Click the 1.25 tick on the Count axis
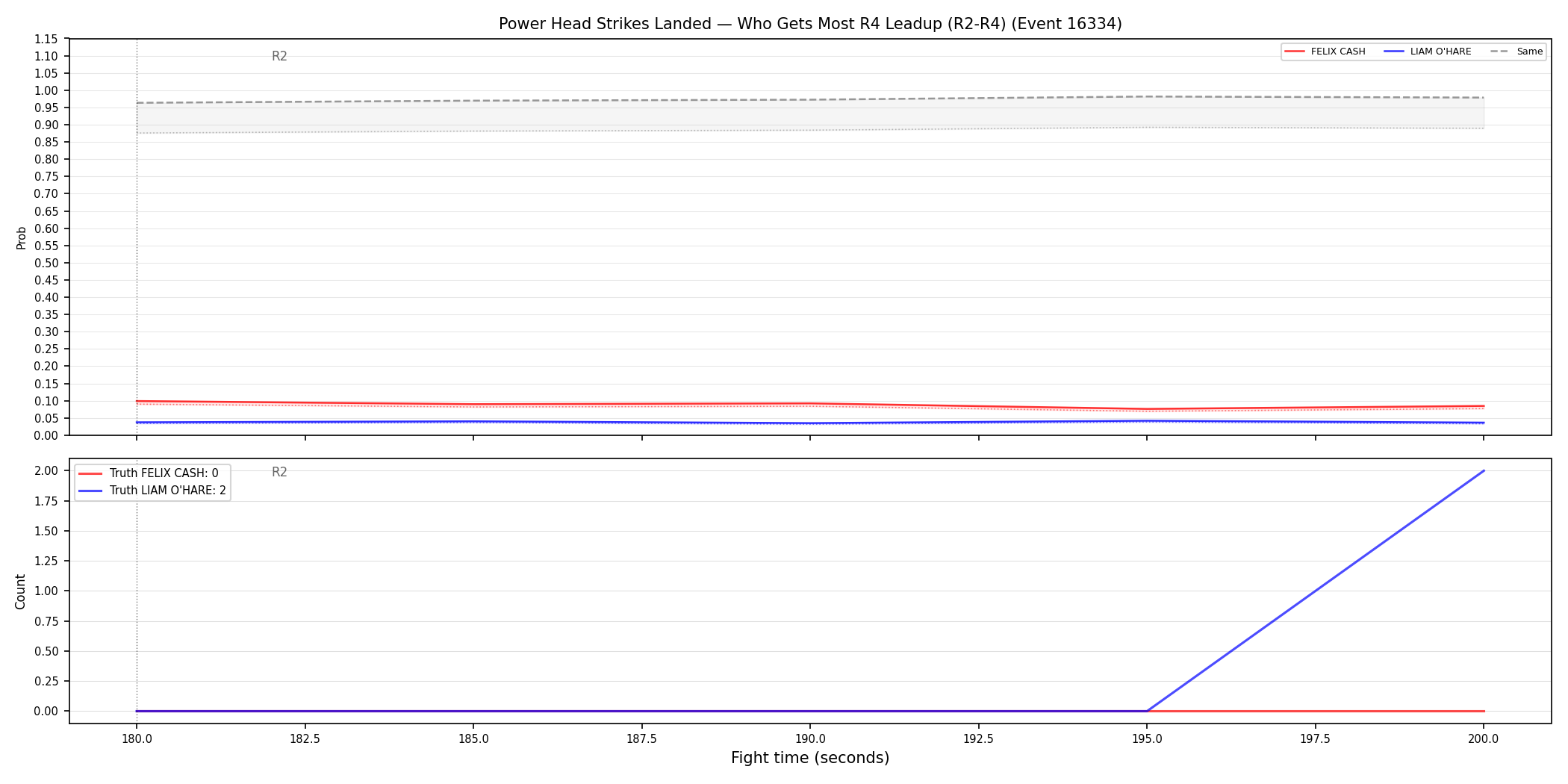Image resolution: width=1568 pixels, height=784 pixels. pyautogui.click(x=46, y=561)
